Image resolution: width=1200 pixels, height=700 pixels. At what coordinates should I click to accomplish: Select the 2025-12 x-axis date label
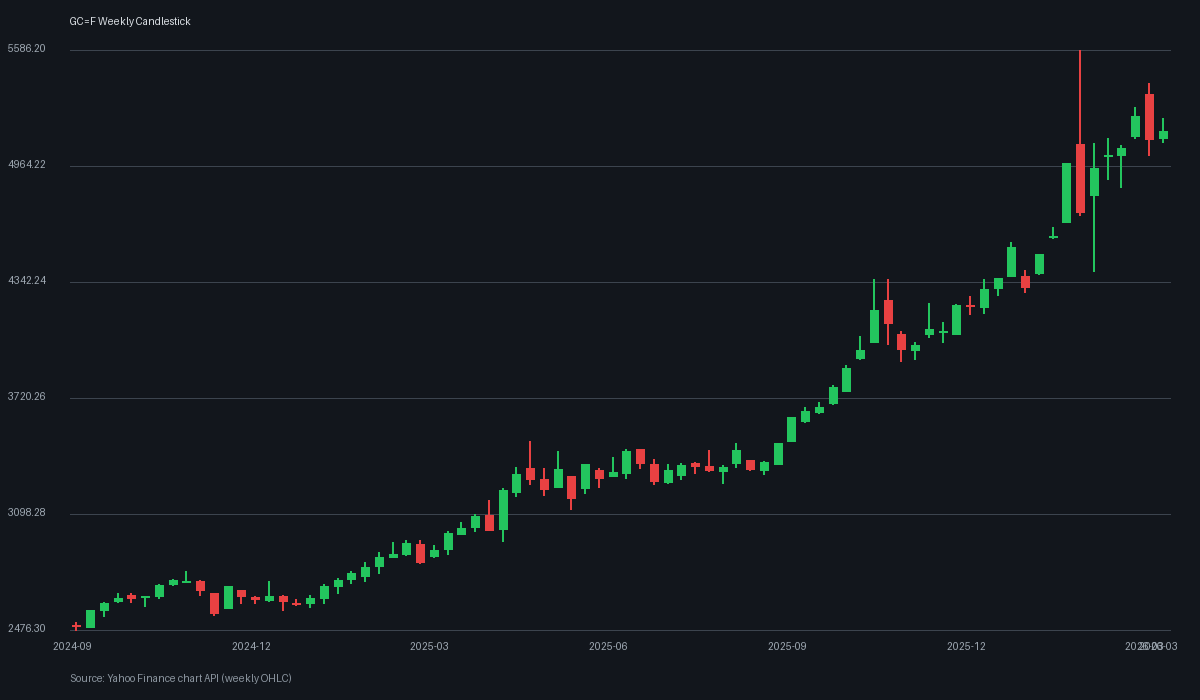tap(966, 647)
